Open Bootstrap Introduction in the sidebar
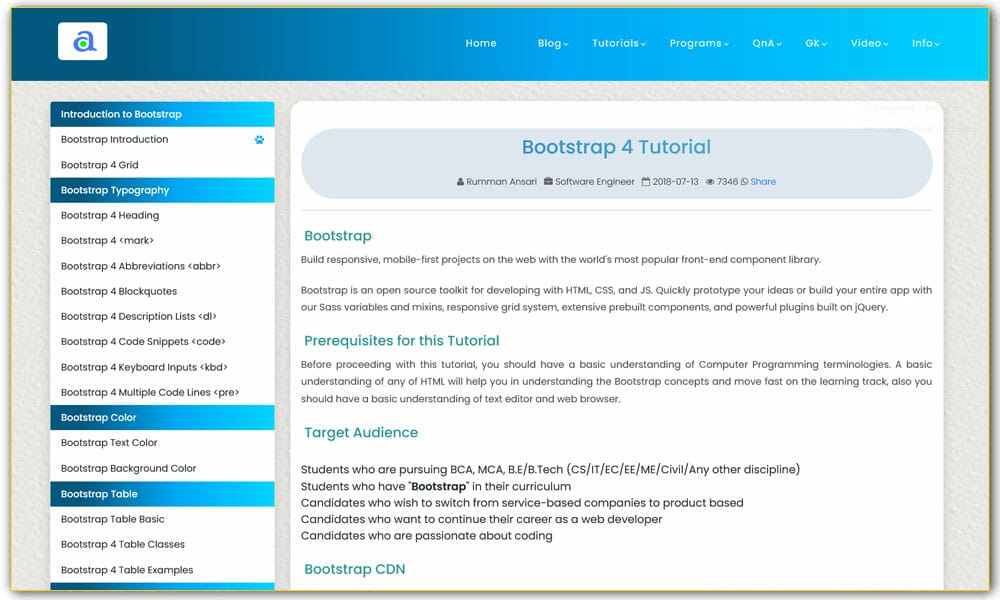1000x600 pixels. pyautogui.click(x=163, y=140)
